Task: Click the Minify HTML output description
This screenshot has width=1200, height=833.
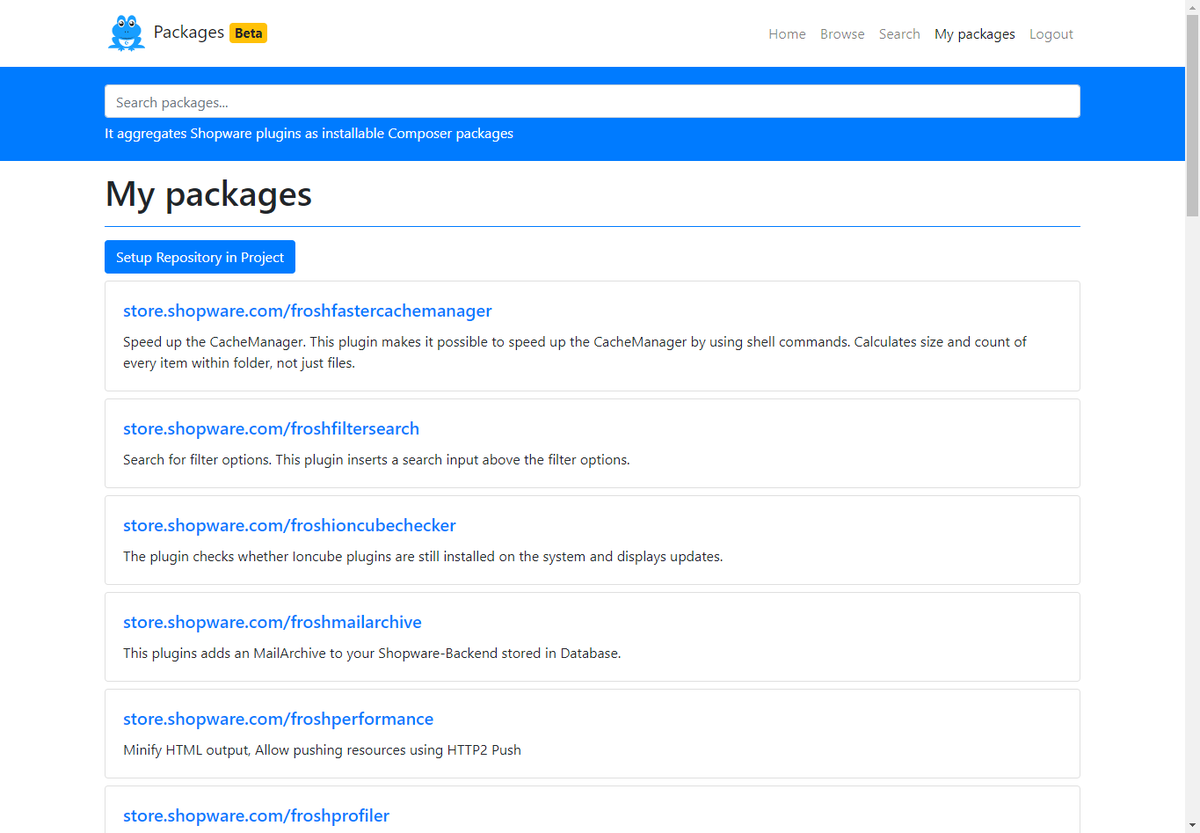Action: [x=322, y=750]
